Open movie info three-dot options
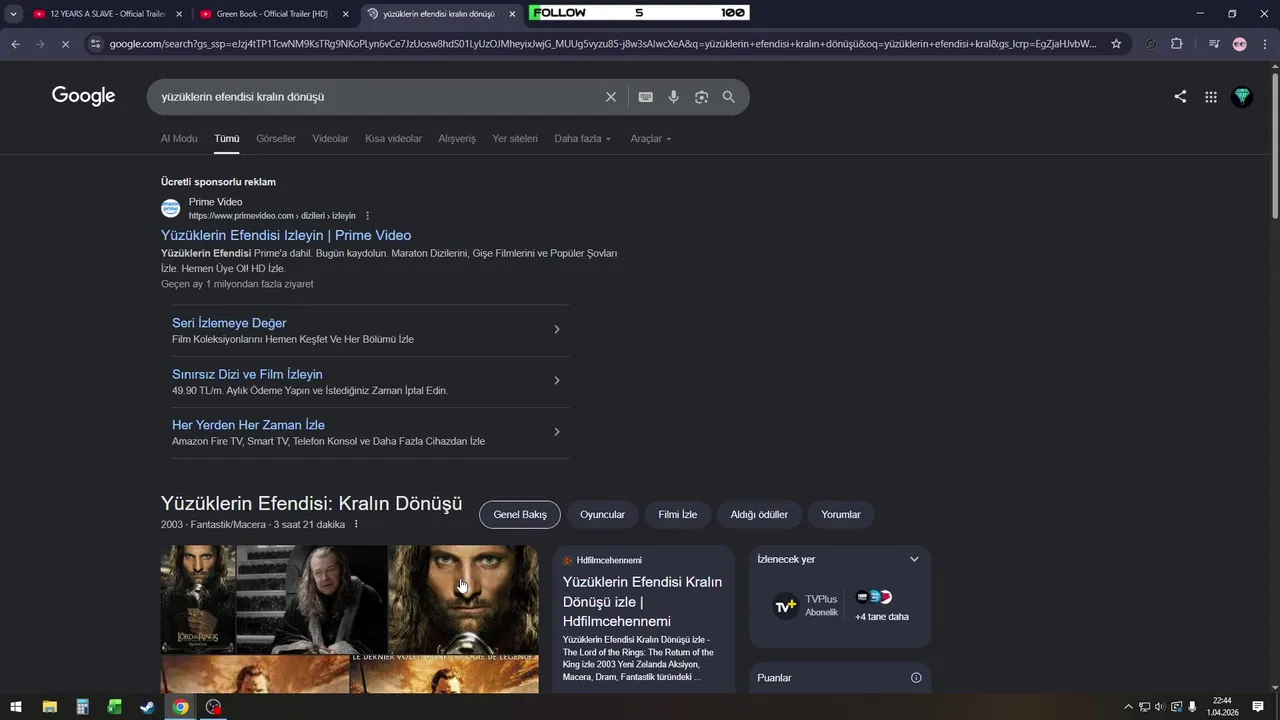The height and width of the screenshot is (720, 1280). [356, 525]
